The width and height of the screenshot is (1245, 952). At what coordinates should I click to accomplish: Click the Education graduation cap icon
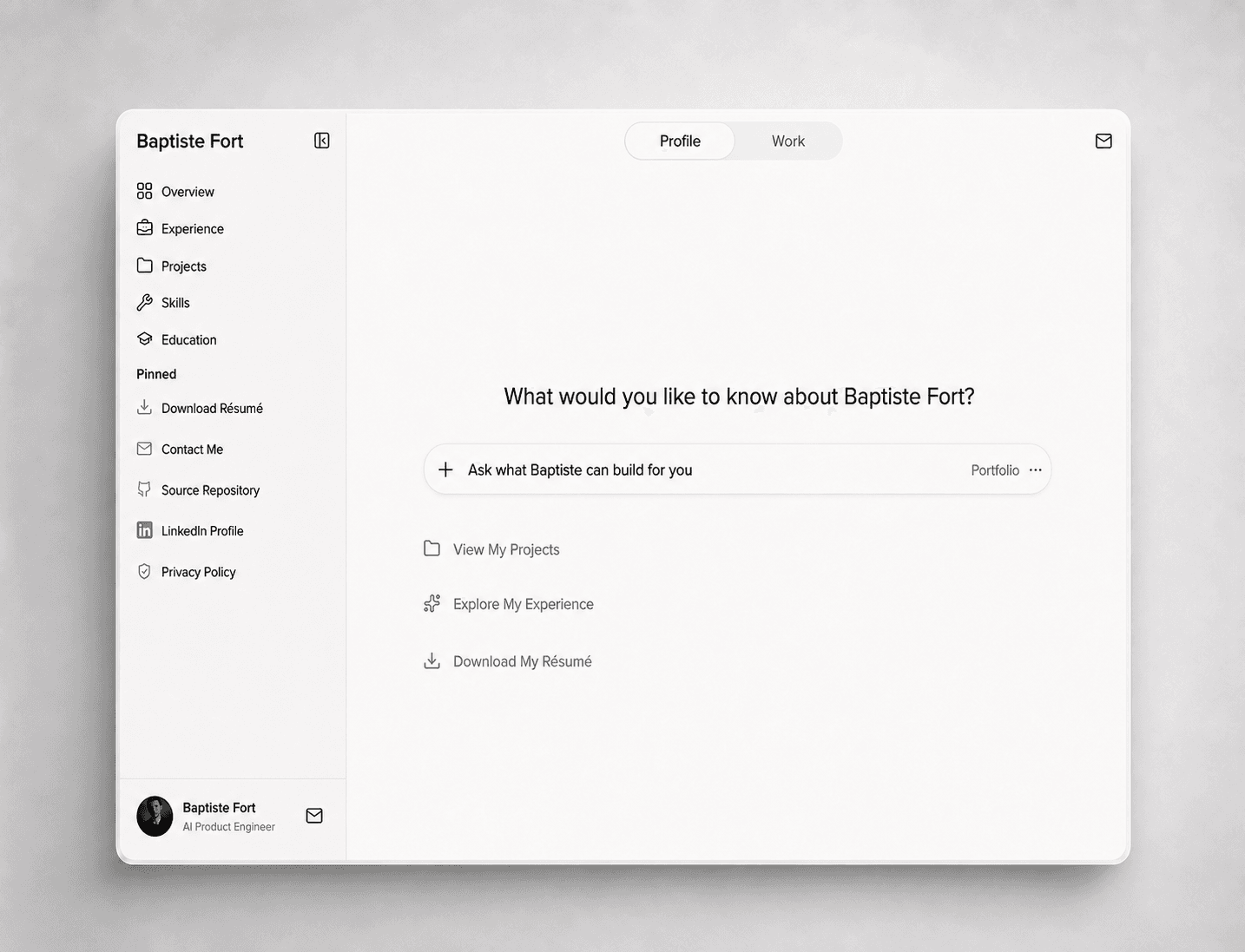click(145, 339)
